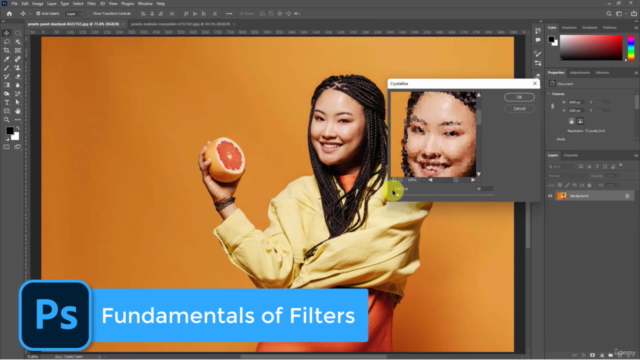640x360 pixels.
Task: Open the Color panel flyout menu
Action: pyautogui.click(x=636, y=28)
